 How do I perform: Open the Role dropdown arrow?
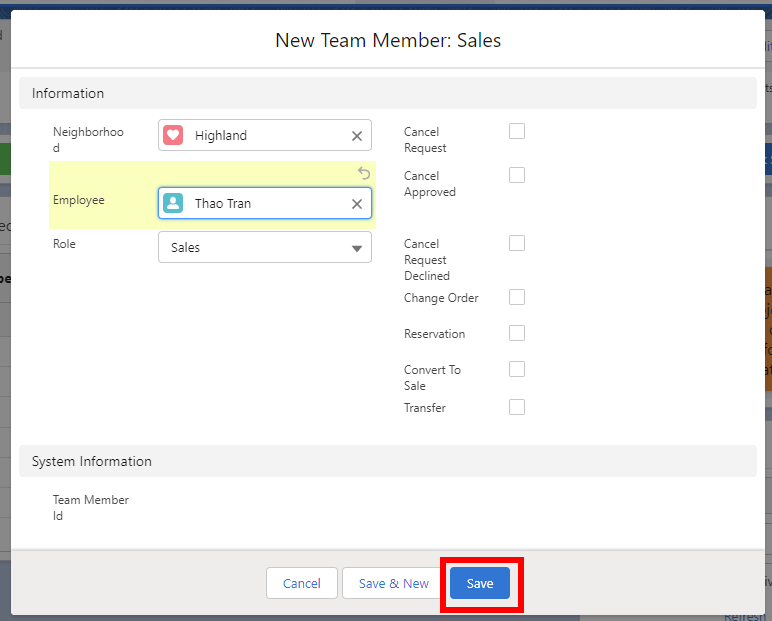pos(357,248)
